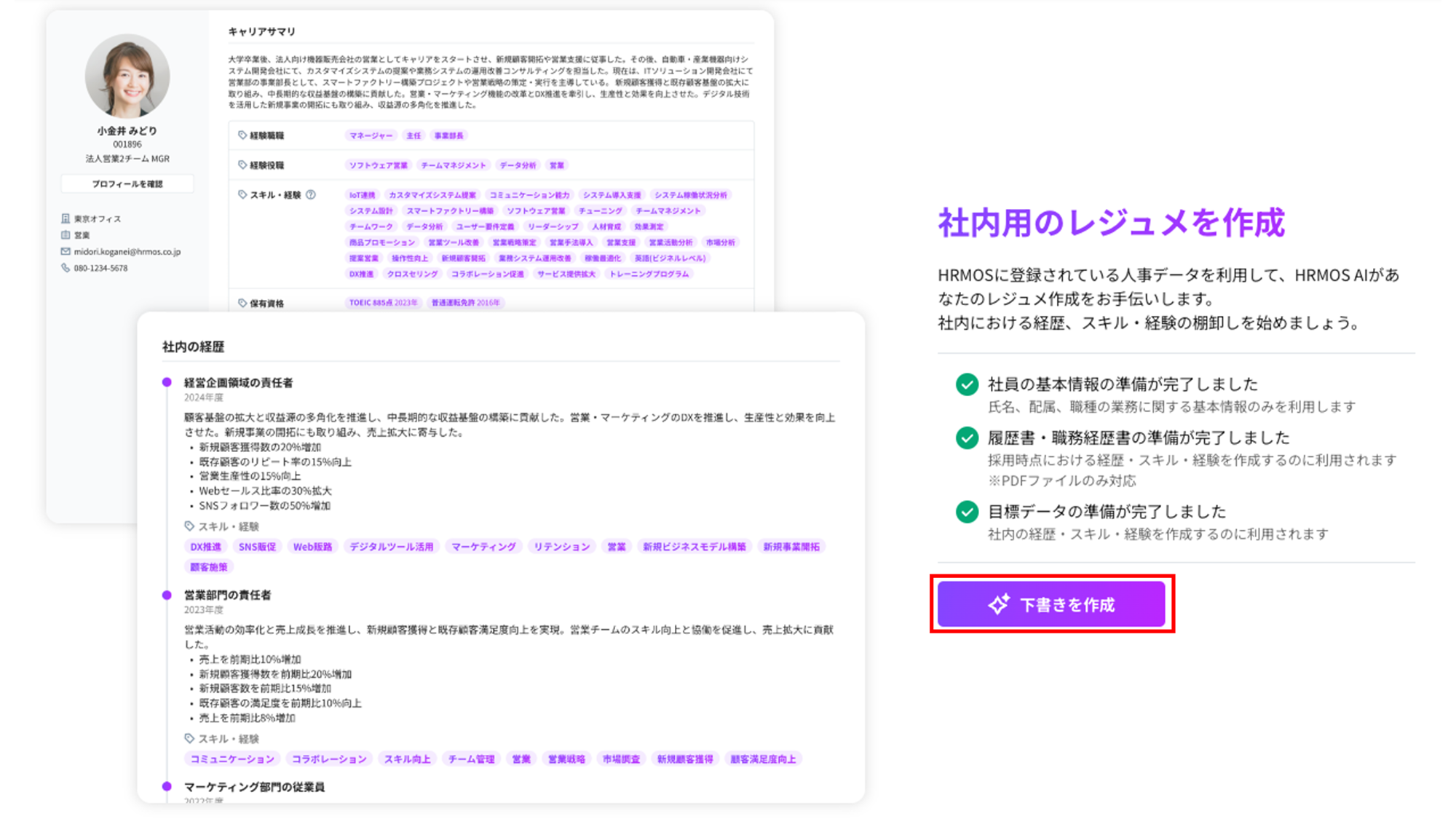Click the midori.koganei@hrmos.co.jp email link
The height and width of the screenshot is (819, 1456).
point(127,251)
